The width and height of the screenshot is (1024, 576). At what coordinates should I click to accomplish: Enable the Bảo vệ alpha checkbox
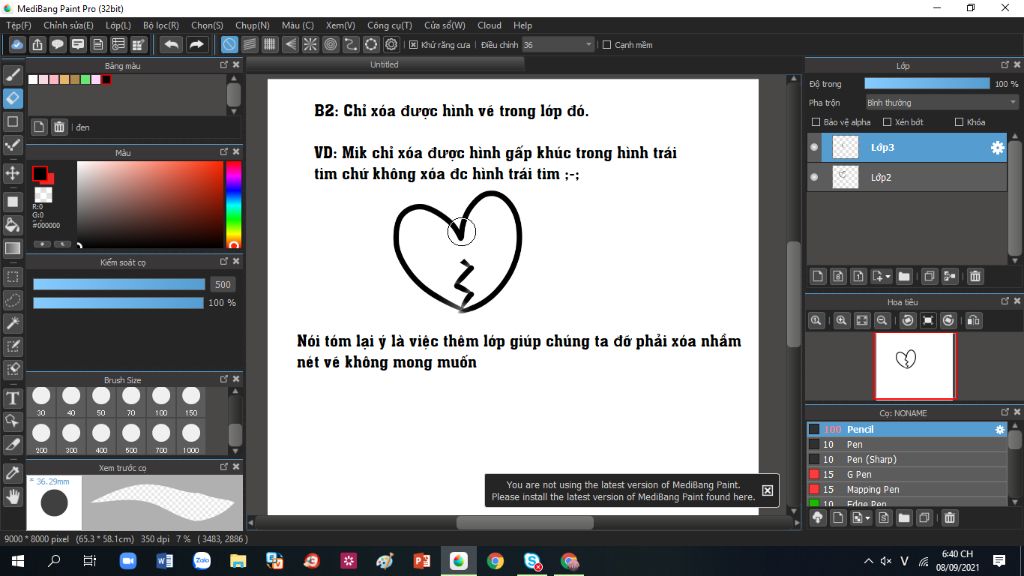tap(816, 122)
